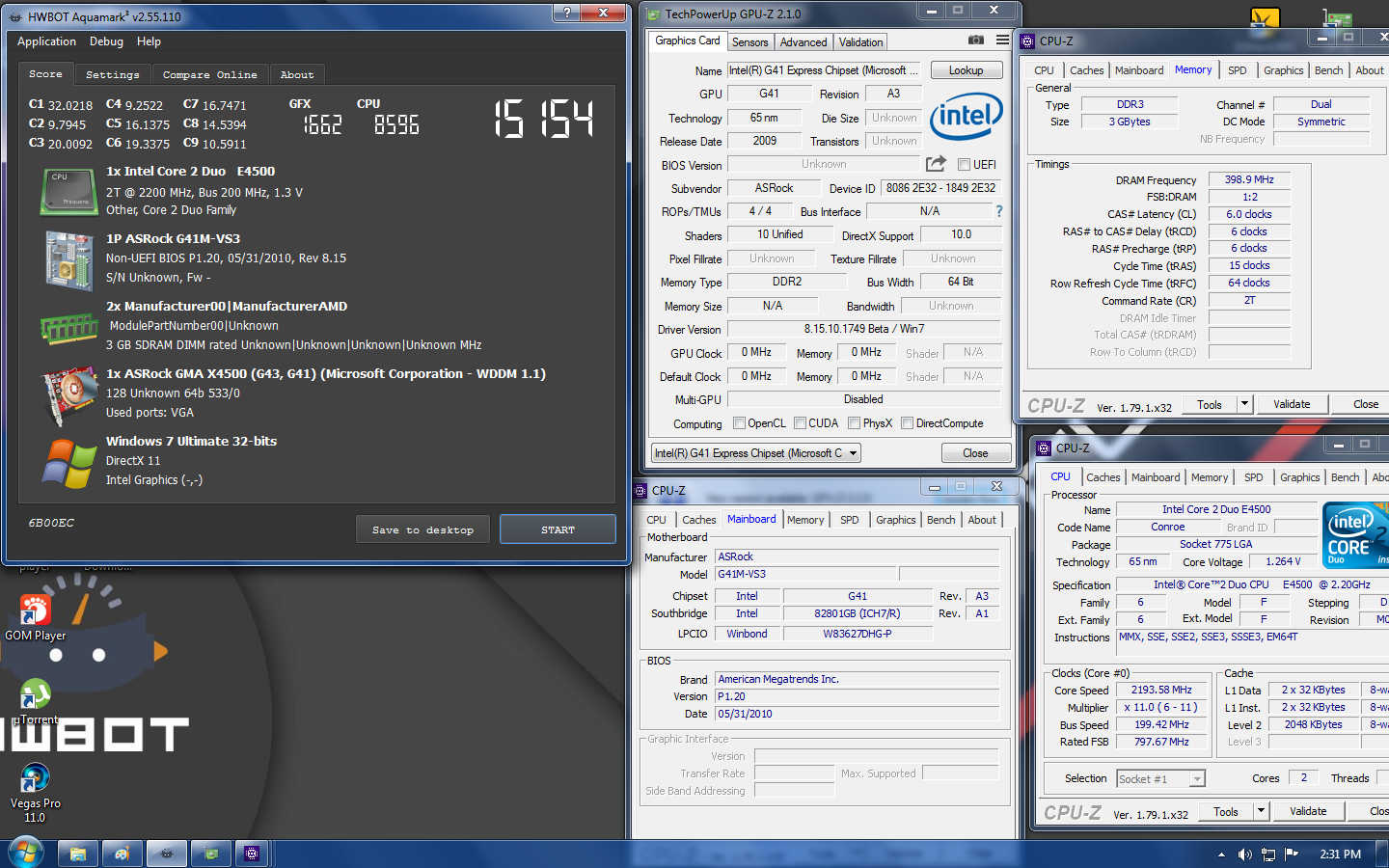Toggle the CUDA checkbox

(x=800, y=423)
